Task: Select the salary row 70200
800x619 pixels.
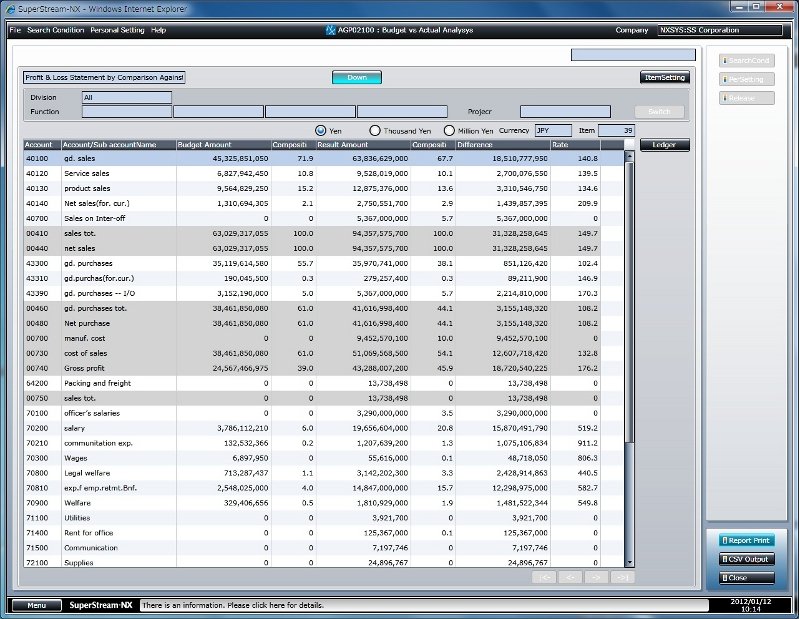Action: [x=323, y=428]
